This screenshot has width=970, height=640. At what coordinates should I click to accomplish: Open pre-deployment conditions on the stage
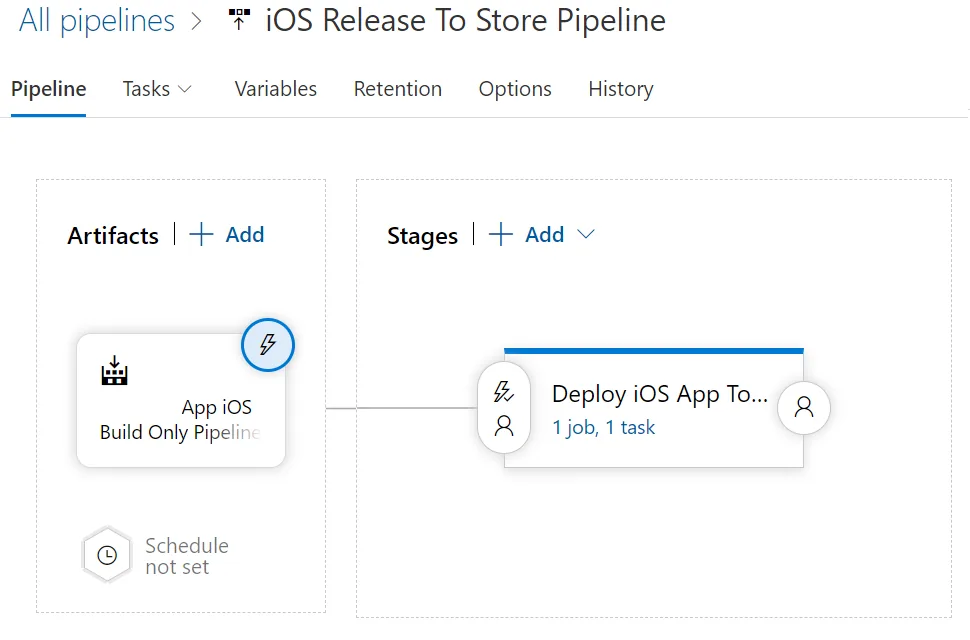[x=504, y=408]
